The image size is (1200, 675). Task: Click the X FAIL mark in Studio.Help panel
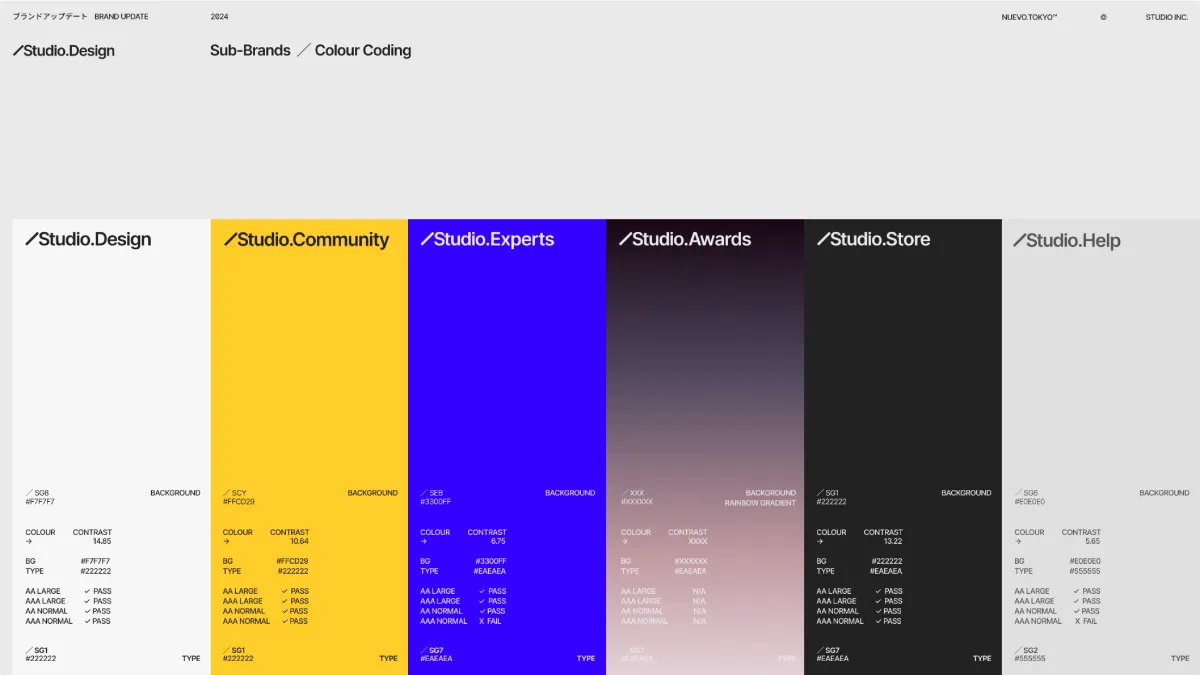[1086, 621]
